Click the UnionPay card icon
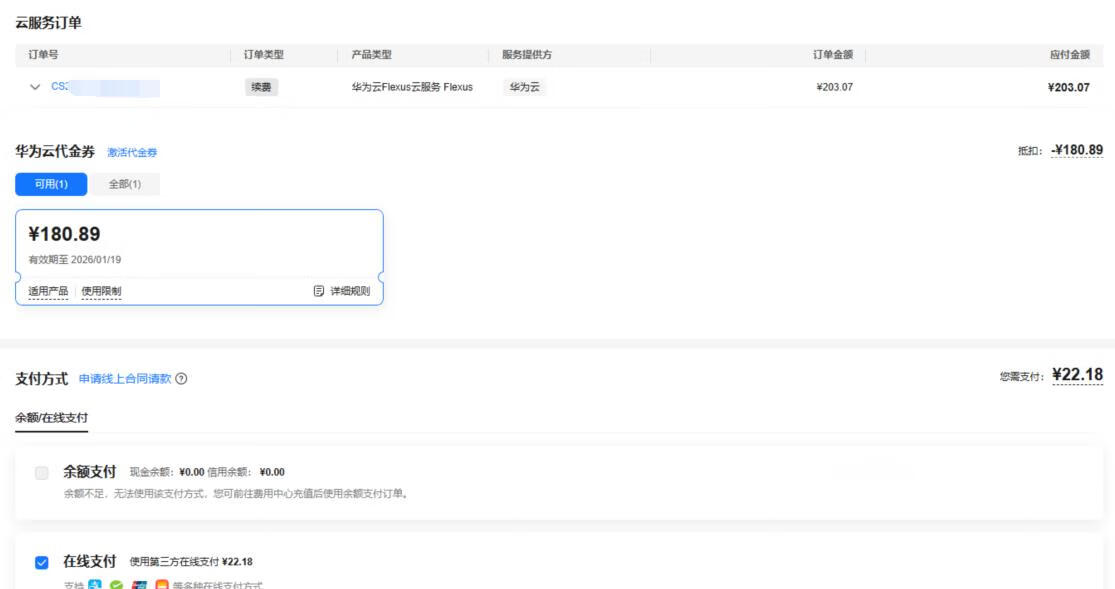The height and width of the screenshot is (589, 1115). (139, 584)
